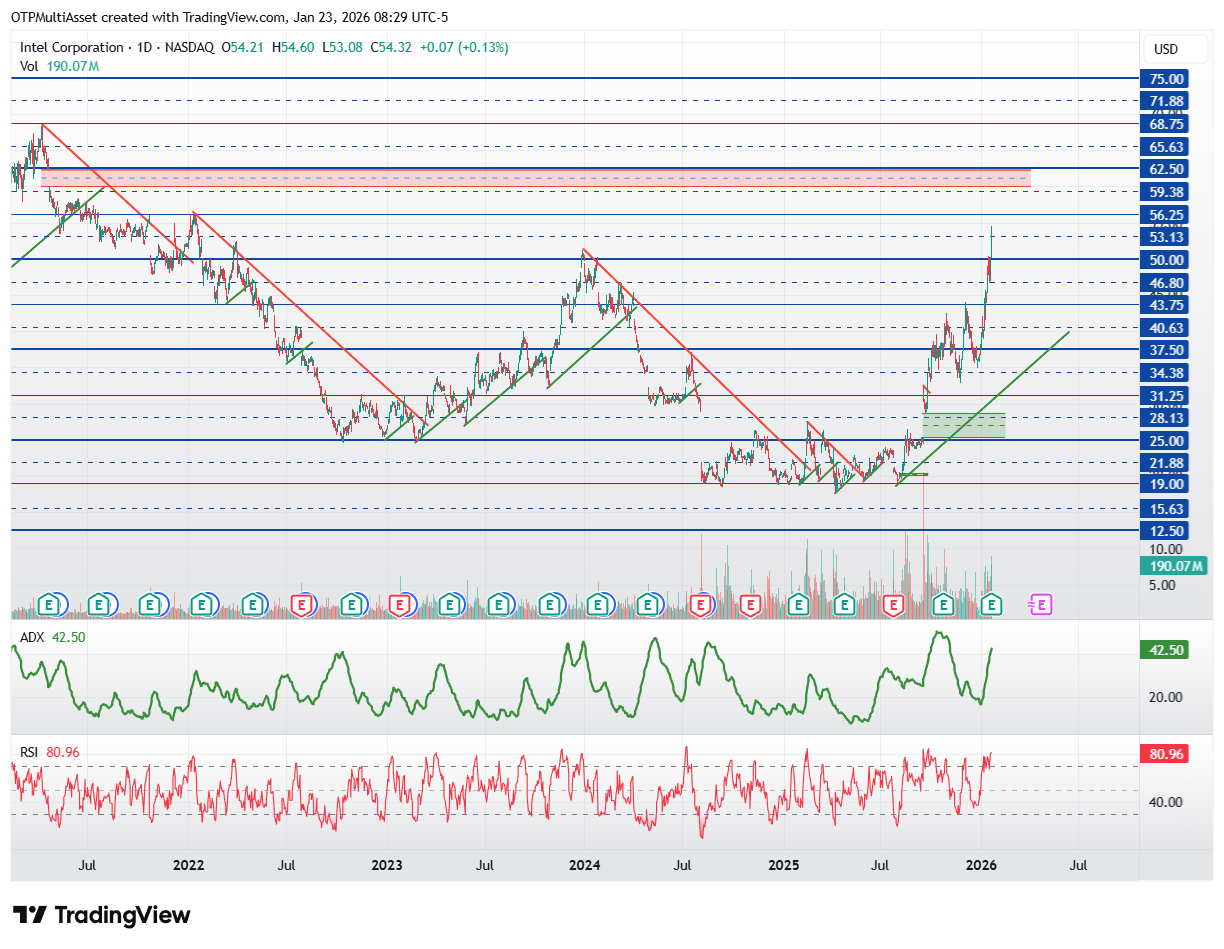Select the red earnings marker near Jul 2022
Viewport: 1224px width, 949px height.
pyautogui.click(x=301, y=604)
